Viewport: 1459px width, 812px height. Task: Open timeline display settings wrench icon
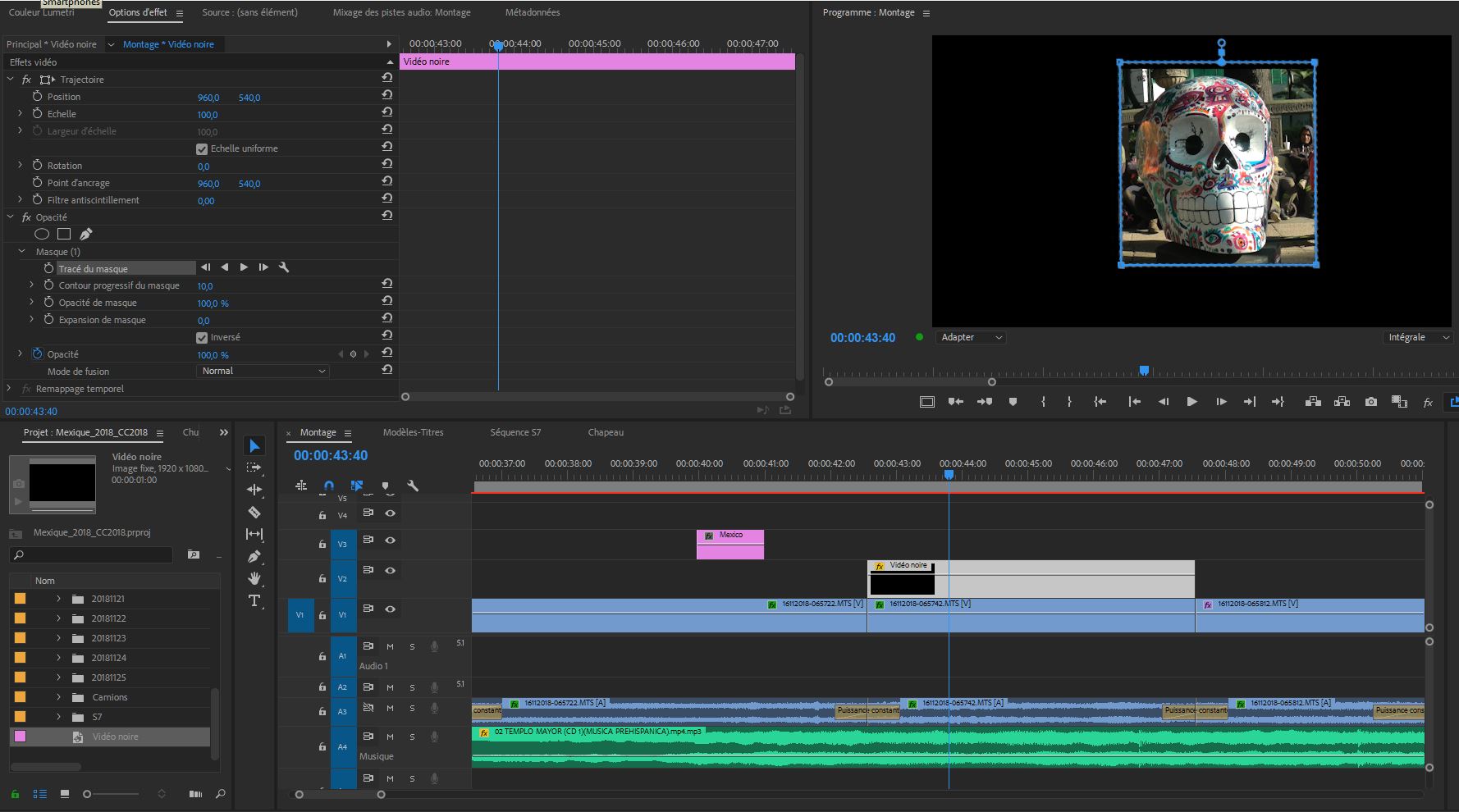tap(413, 486)
